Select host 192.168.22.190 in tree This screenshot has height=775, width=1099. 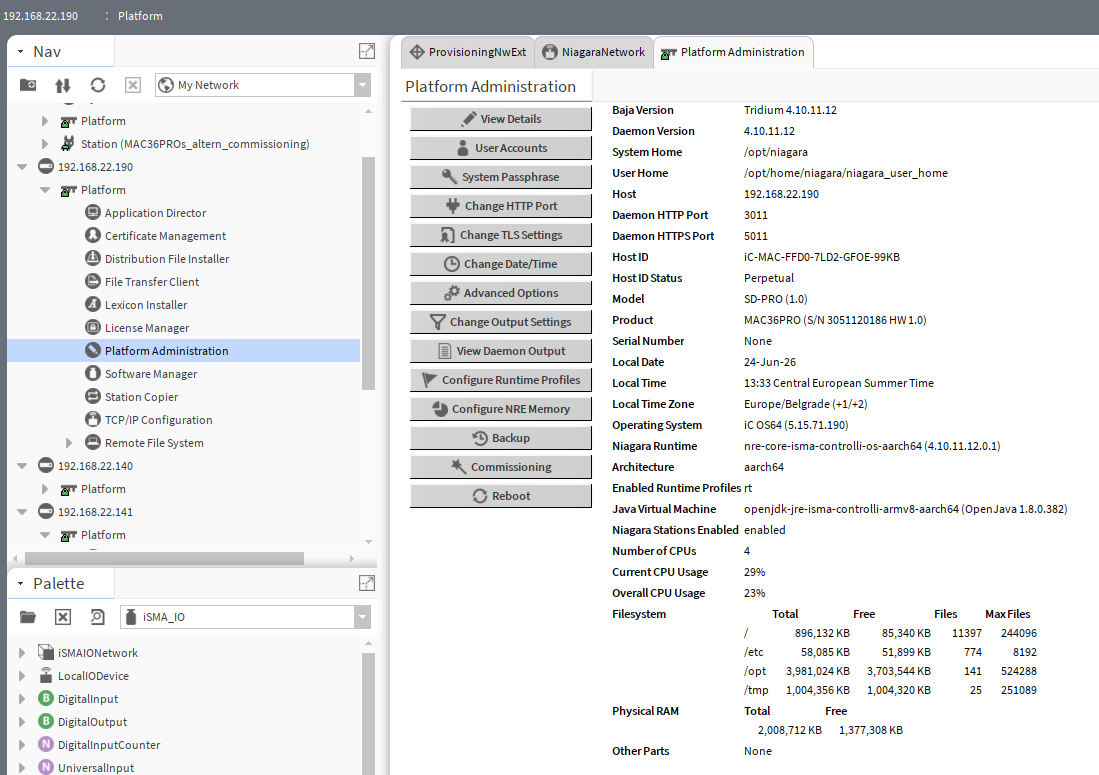tap(95, 167)
